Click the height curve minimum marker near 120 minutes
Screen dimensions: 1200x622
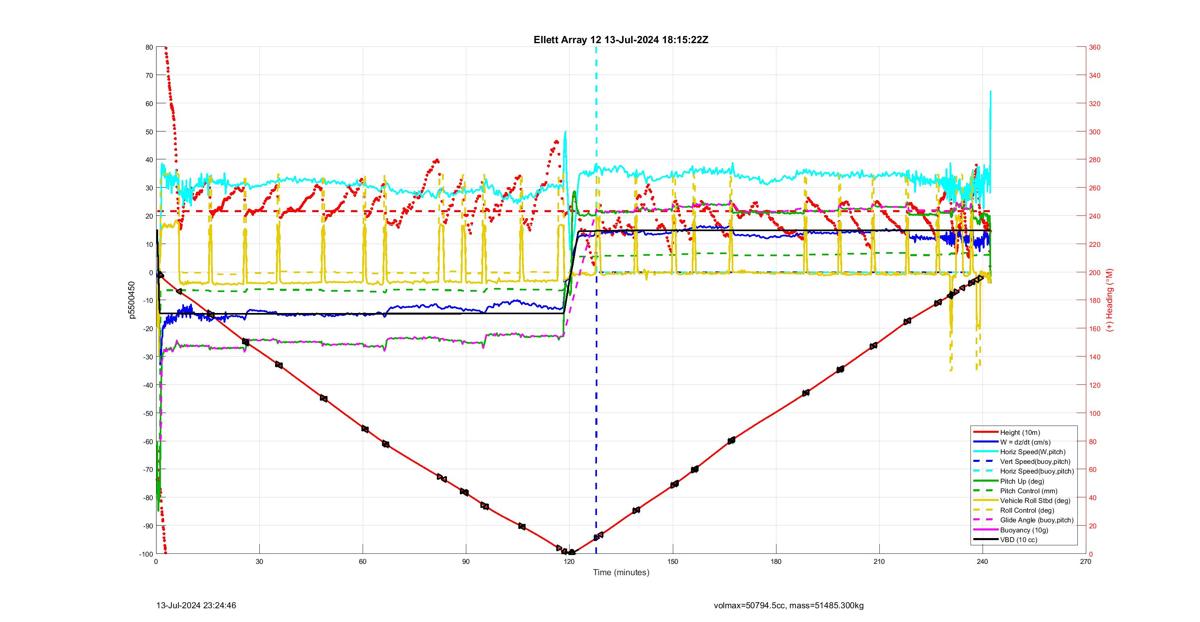(x=571, y=552)
